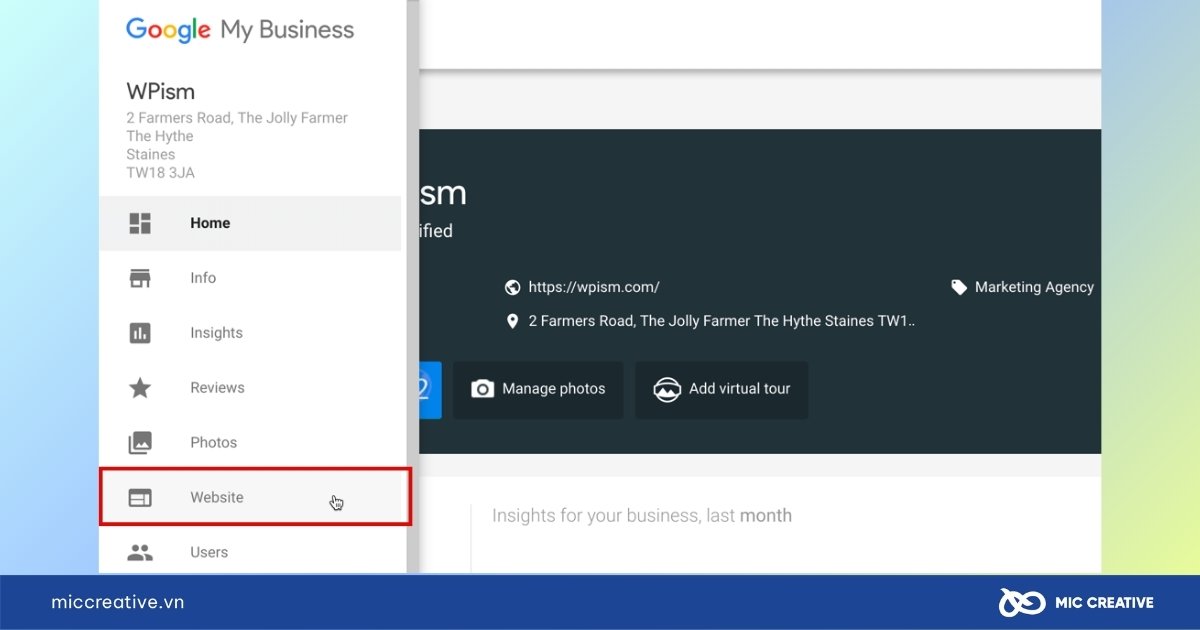
Task: Click the Home dashboard icon in sidebar
Action: click(140, 223)
